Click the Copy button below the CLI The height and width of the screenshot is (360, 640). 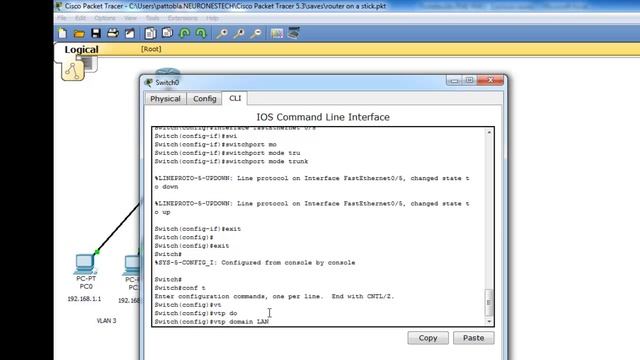tap(428, 338)
